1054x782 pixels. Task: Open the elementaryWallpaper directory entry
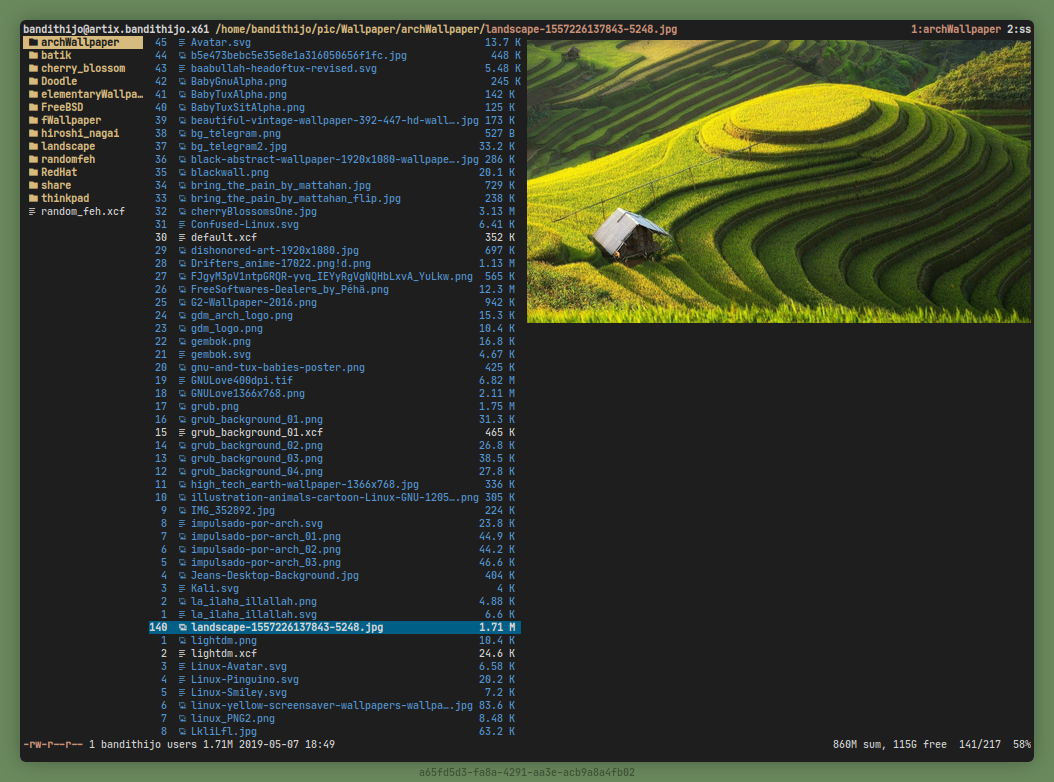click(91, 95)
